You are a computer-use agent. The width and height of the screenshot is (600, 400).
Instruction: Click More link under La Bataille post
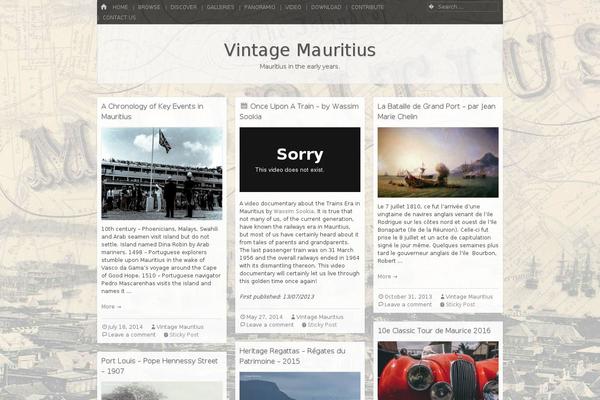tap(387, 276)
